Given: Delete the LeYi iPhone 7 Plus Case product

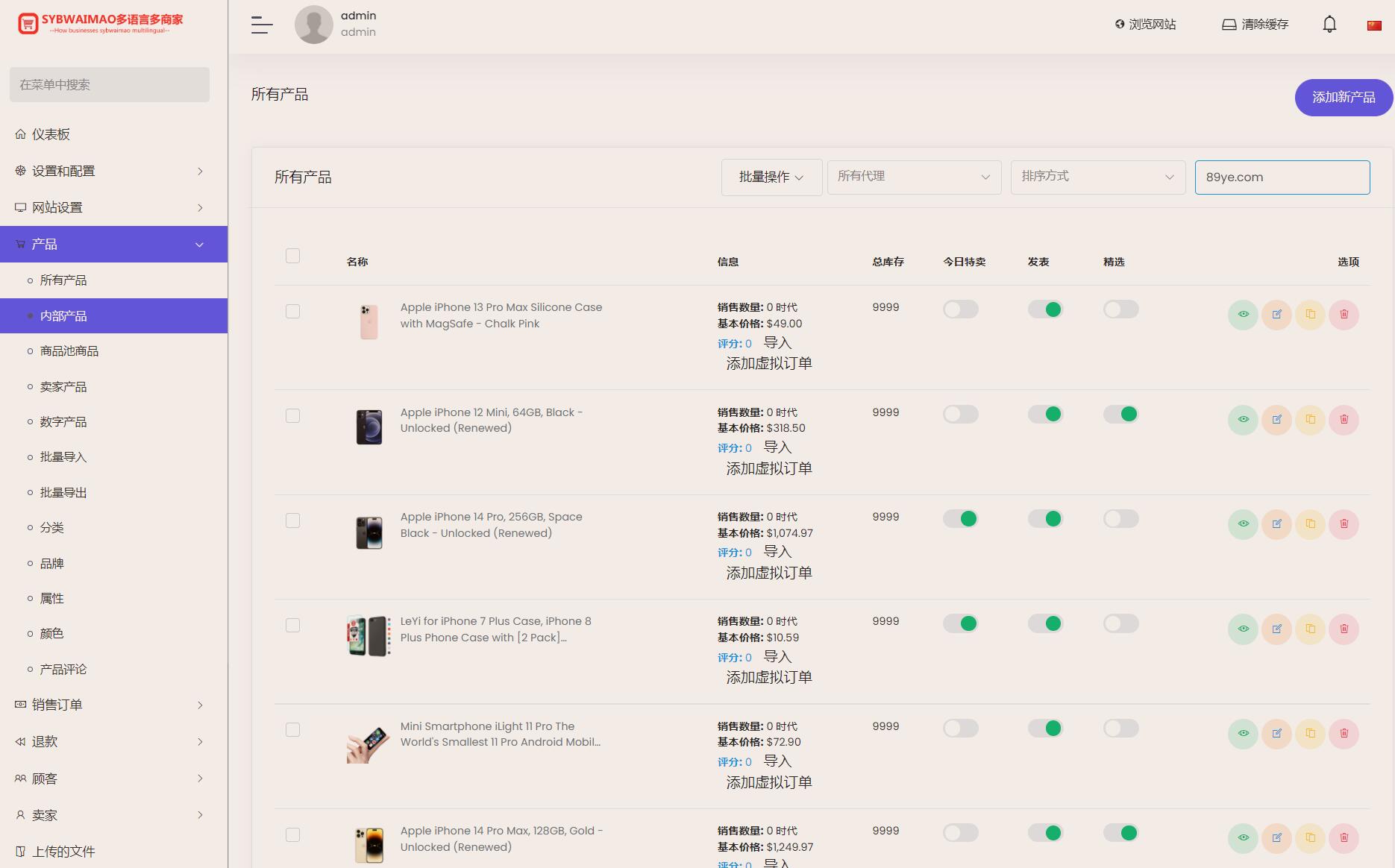Looking at the screenshot, I should pos(1344,629).
